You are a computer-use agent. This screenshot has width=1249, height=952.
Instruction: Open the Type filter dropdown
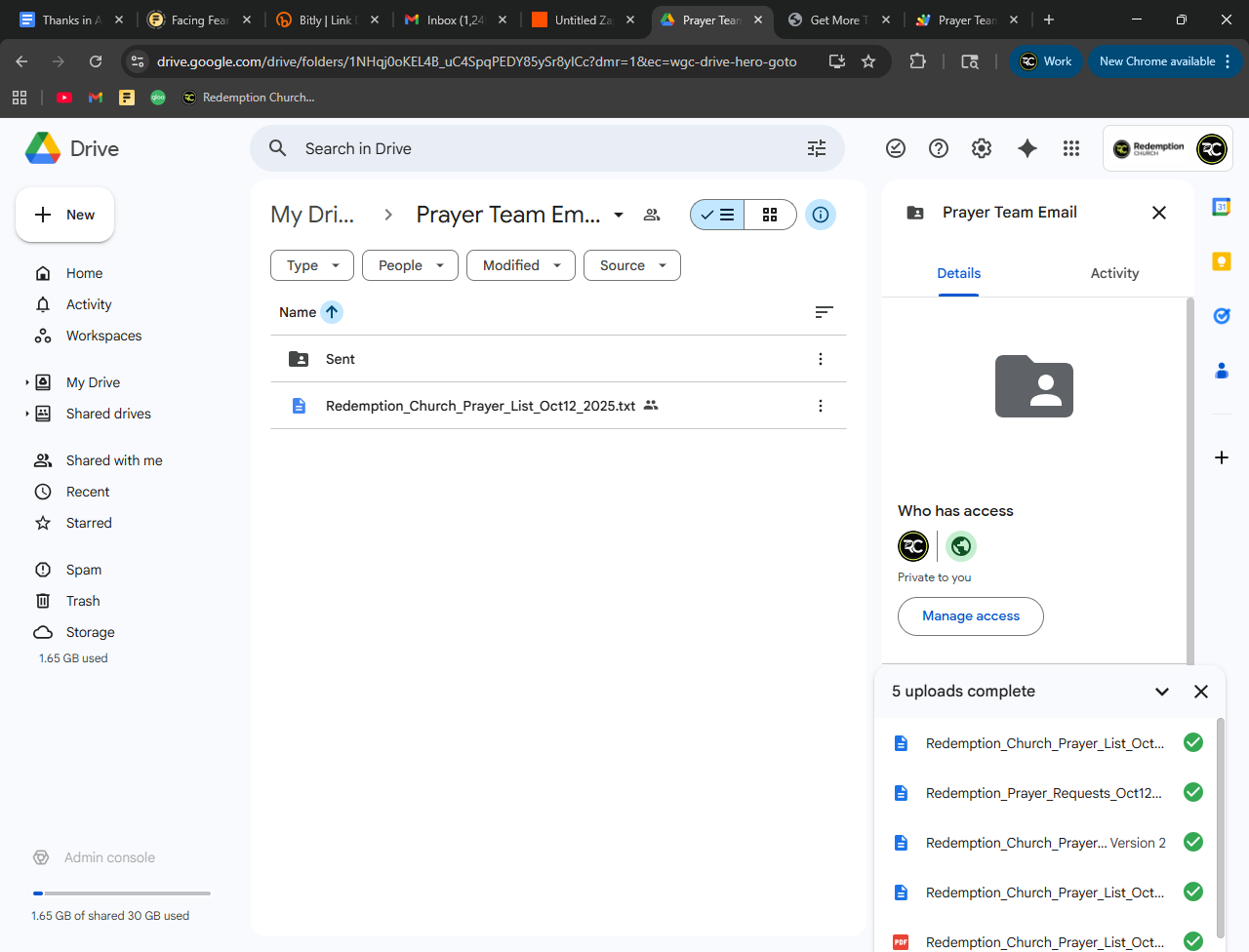point(312,265)
